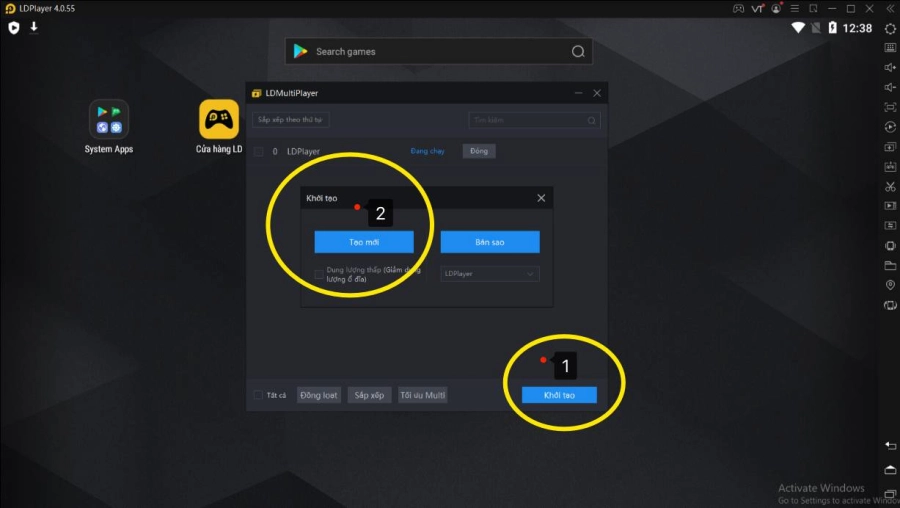Open the virtual GPS location icon
Image resolution: width=900 pixels, height=508 pixels.
(890, 285)
